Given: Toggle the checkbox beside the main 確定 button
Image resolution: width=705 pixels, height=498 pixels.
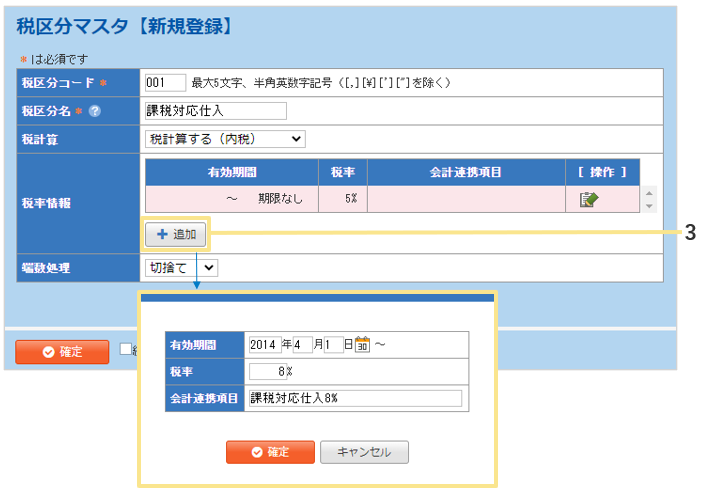Looking at the screenshot, I should click(x=125, y=350).
